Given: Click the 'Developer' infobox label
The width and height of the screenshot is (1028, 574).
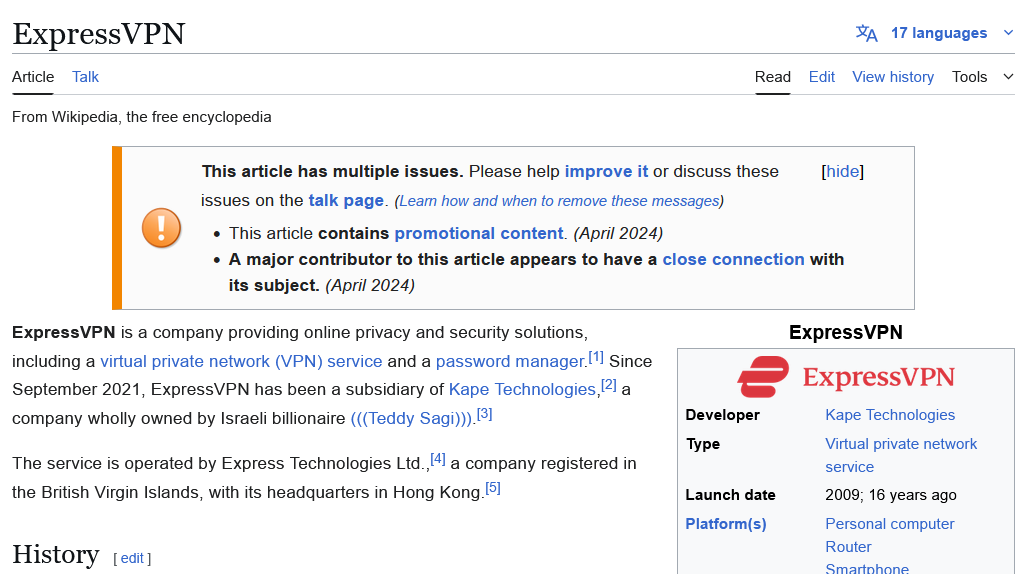Looking at the screenshot, I should 722,415.
